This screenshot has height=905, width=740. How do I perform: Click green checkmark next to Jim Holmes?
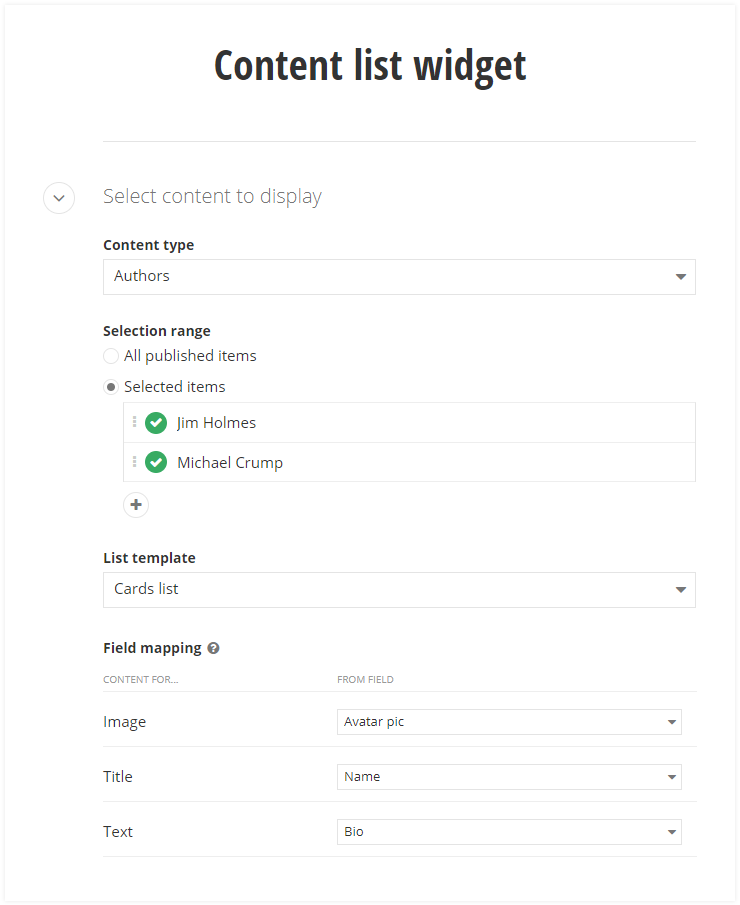click(x=156, y=423)
